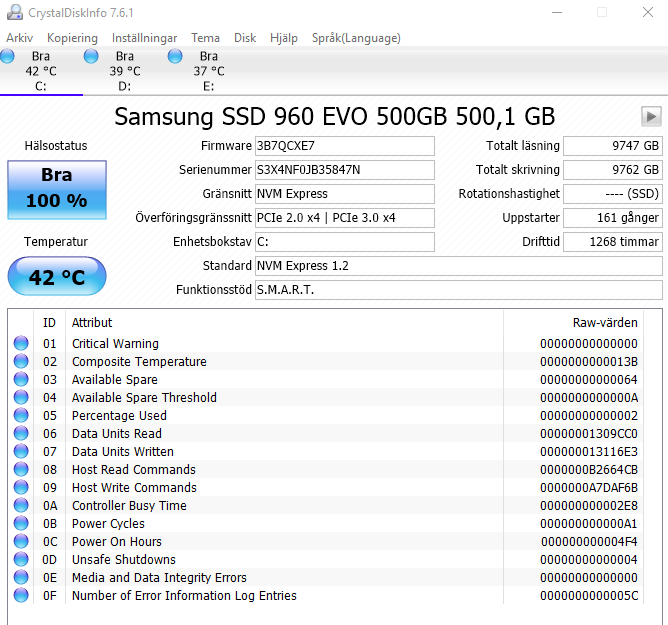Click the Uppstarter value 161 gånger
The width and height of the screenshot is (668, 625).
pyautogui.click(x=613, y=218)
